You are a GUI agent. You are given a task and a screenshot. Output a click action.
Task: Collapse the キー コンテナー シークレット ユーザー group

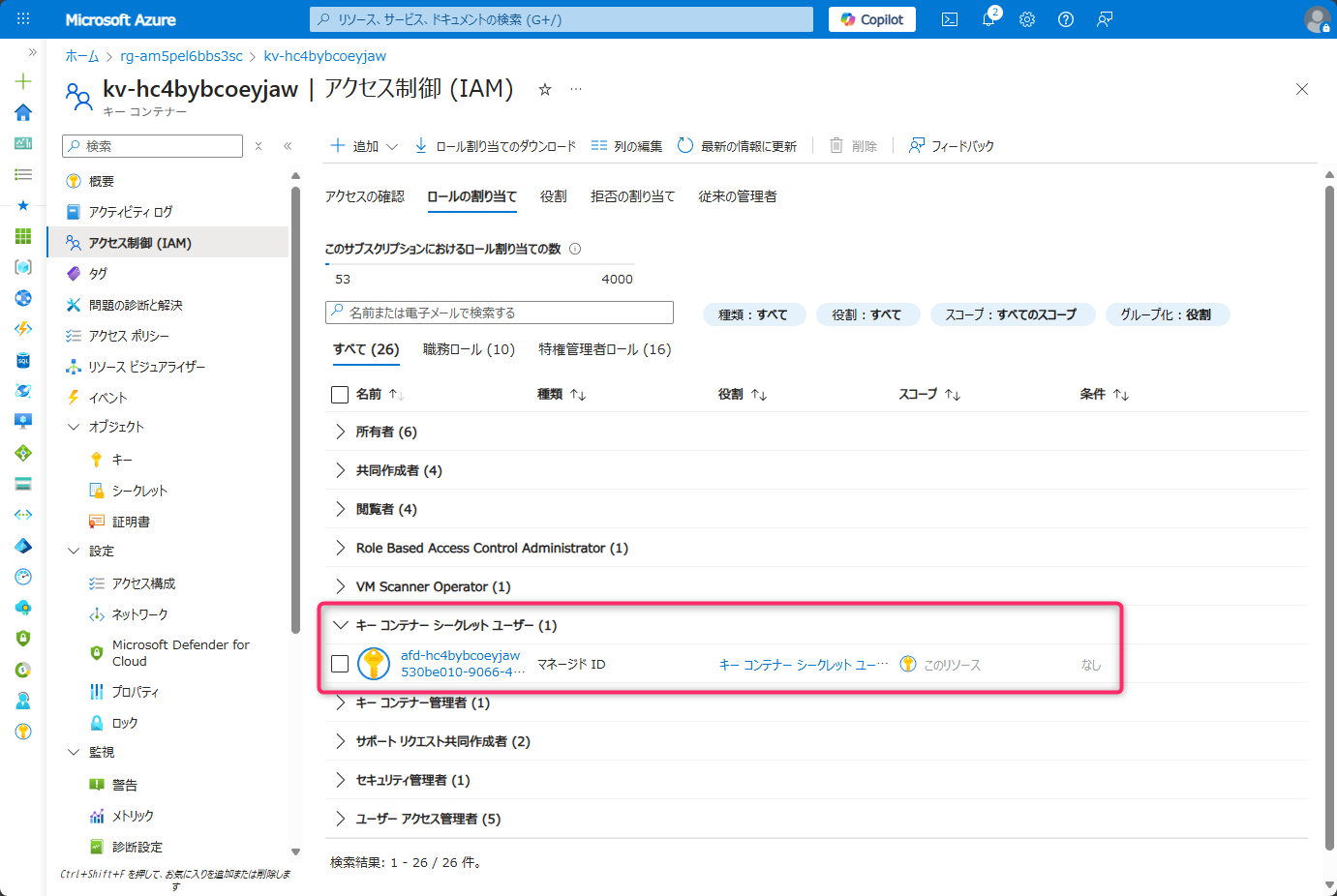(341, 625)
